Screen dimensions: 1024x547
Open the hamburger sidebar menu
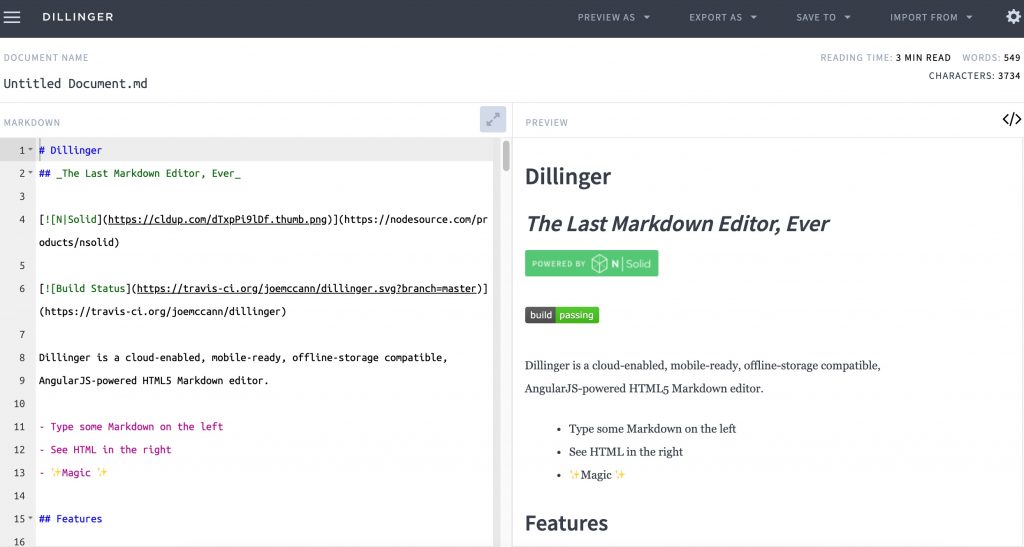(12, 17)
